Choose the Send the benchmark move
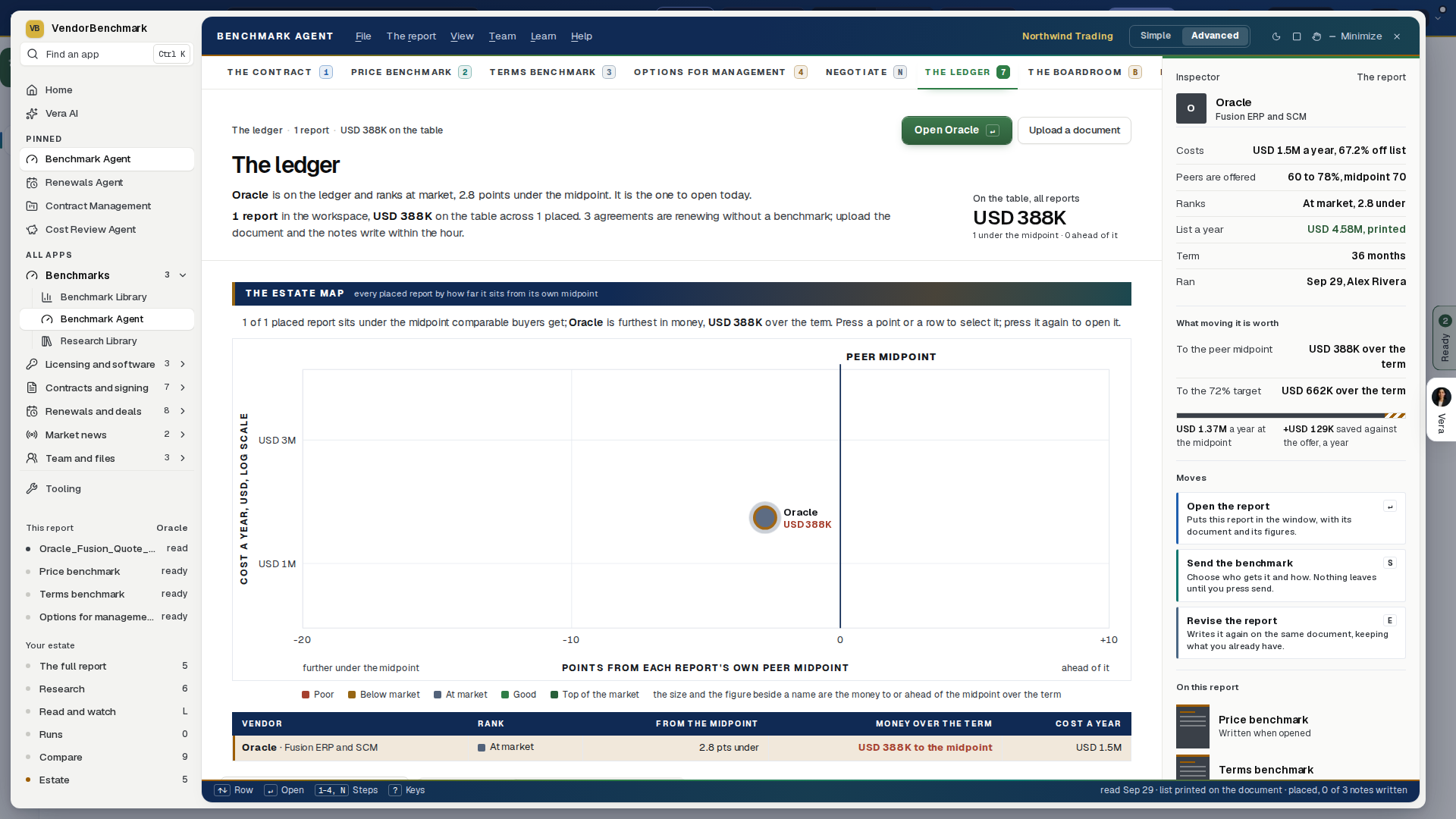 (1291, 576)
